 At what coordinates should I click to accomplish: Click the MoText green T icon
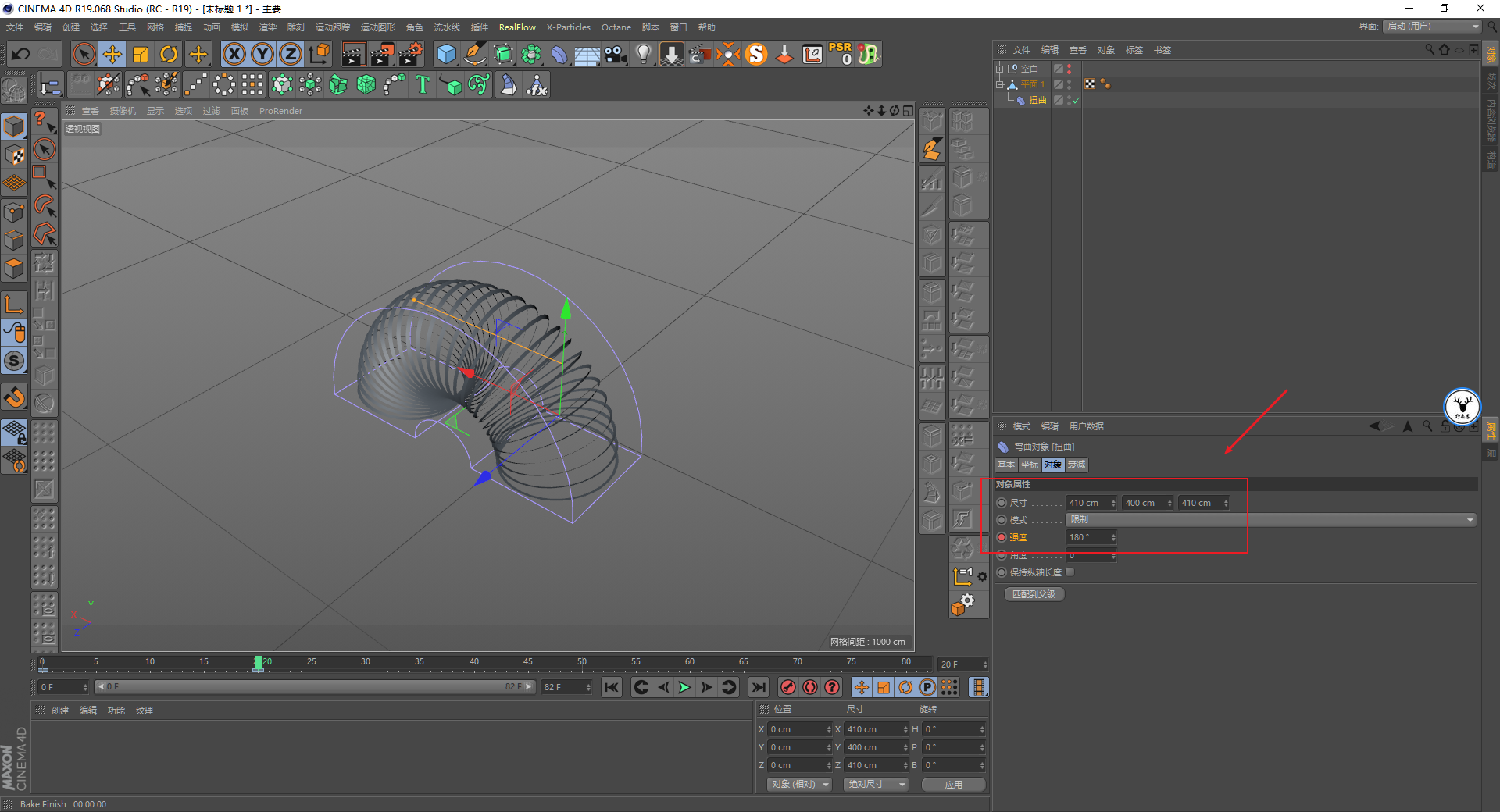tap(423, 84)
